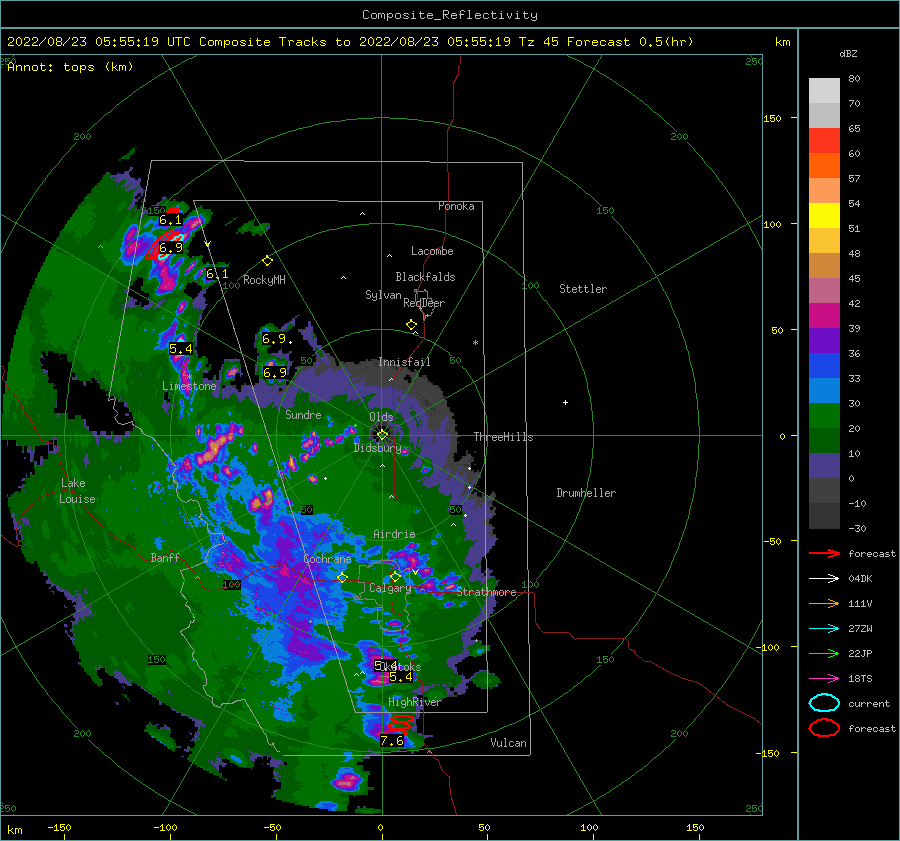Click the 6.1 top label left of RockyMH
This screenshot has height=841, width=900.
[x=217, y=274]
